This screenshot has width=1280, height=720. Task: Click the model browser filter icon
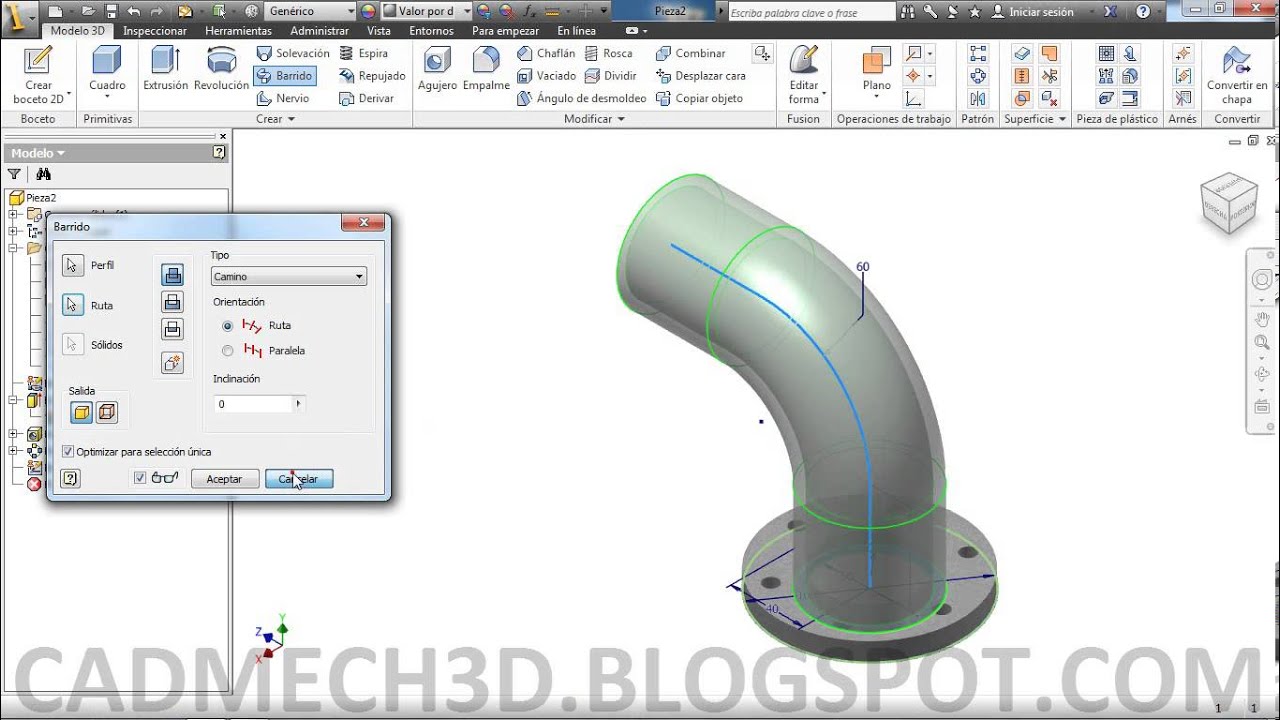pyautogui.click(x=14, y=174)
